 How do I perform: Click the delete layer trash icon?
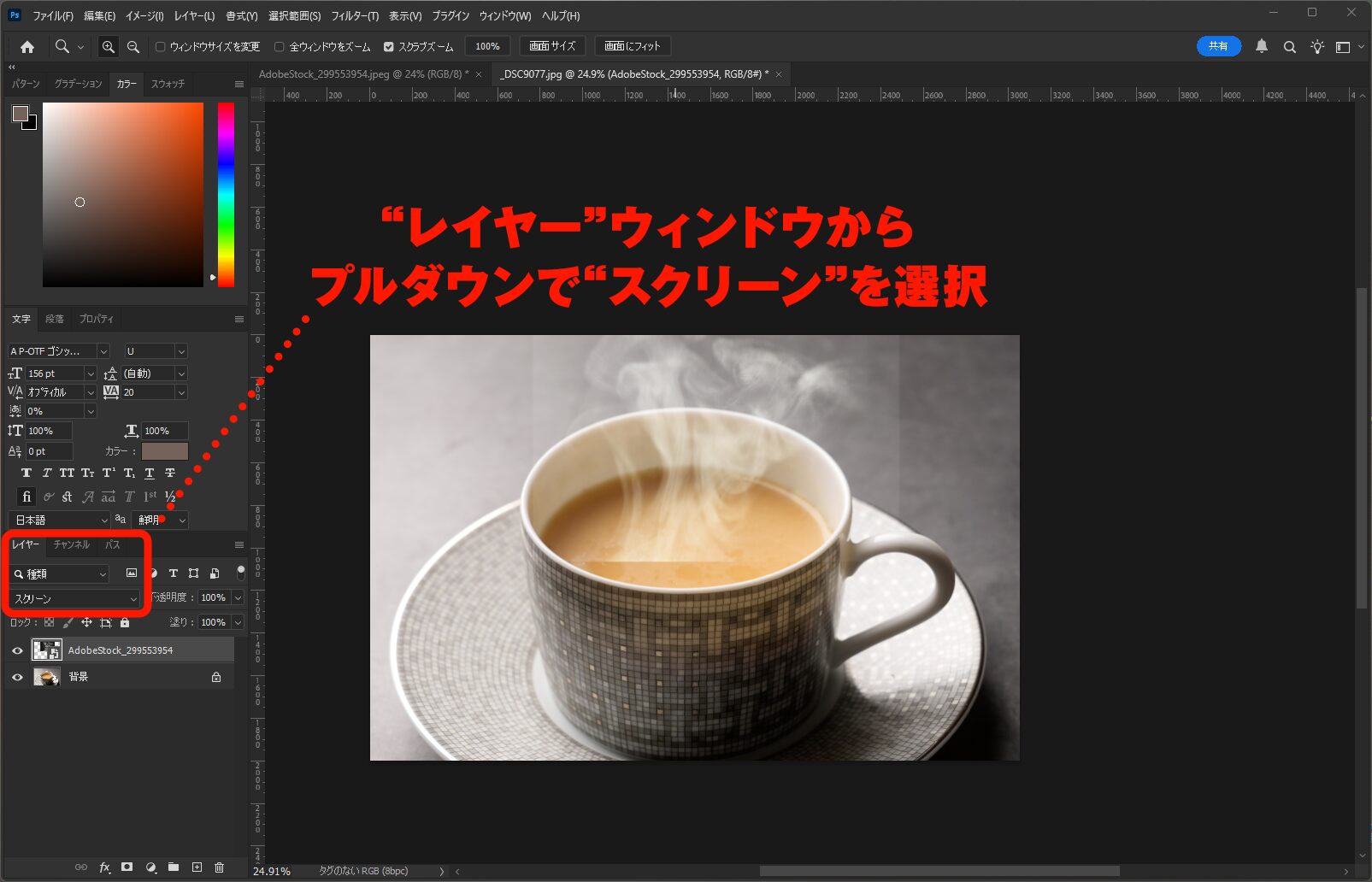pos(219,867)
